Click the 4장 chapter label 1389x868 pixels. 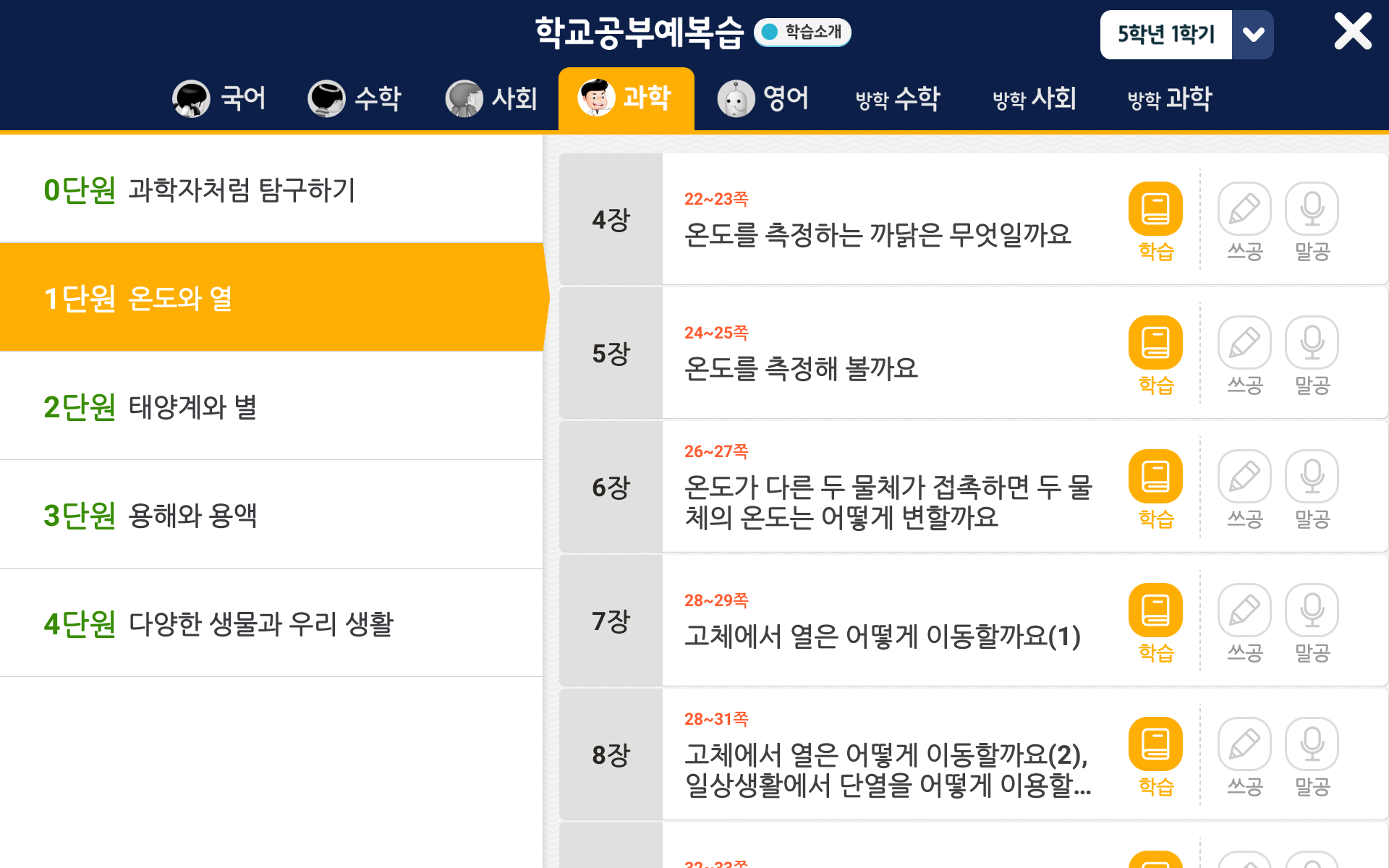[611, 219]
